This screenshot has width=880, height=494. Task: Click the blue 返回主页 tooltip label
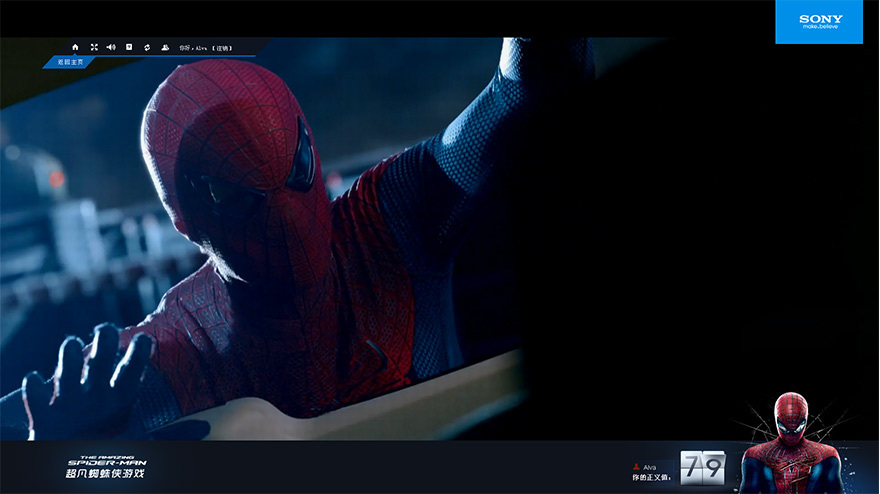(70, 62)
